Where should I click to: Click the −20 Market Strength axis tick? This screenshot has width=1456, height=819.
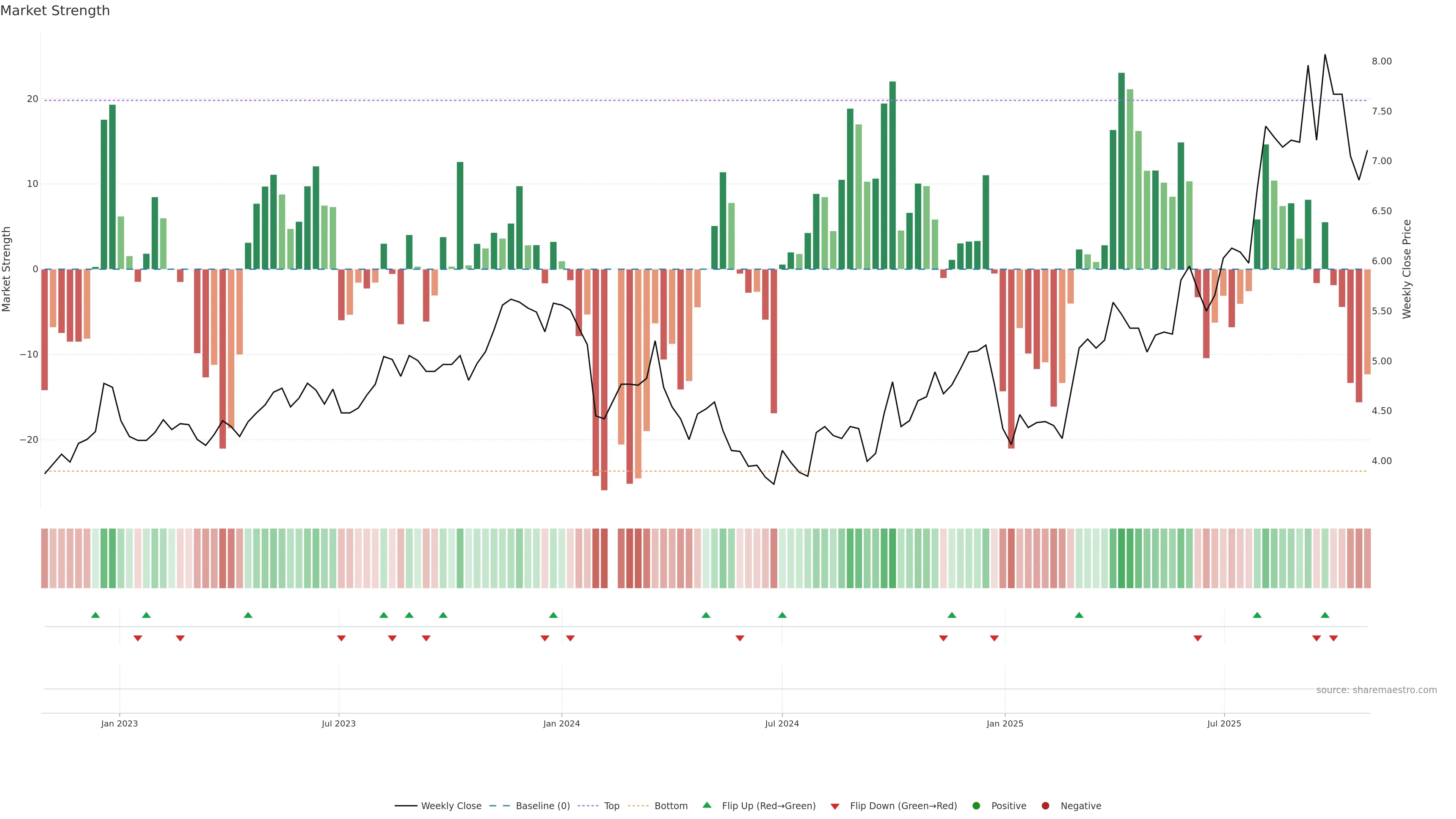pos(29,440)
